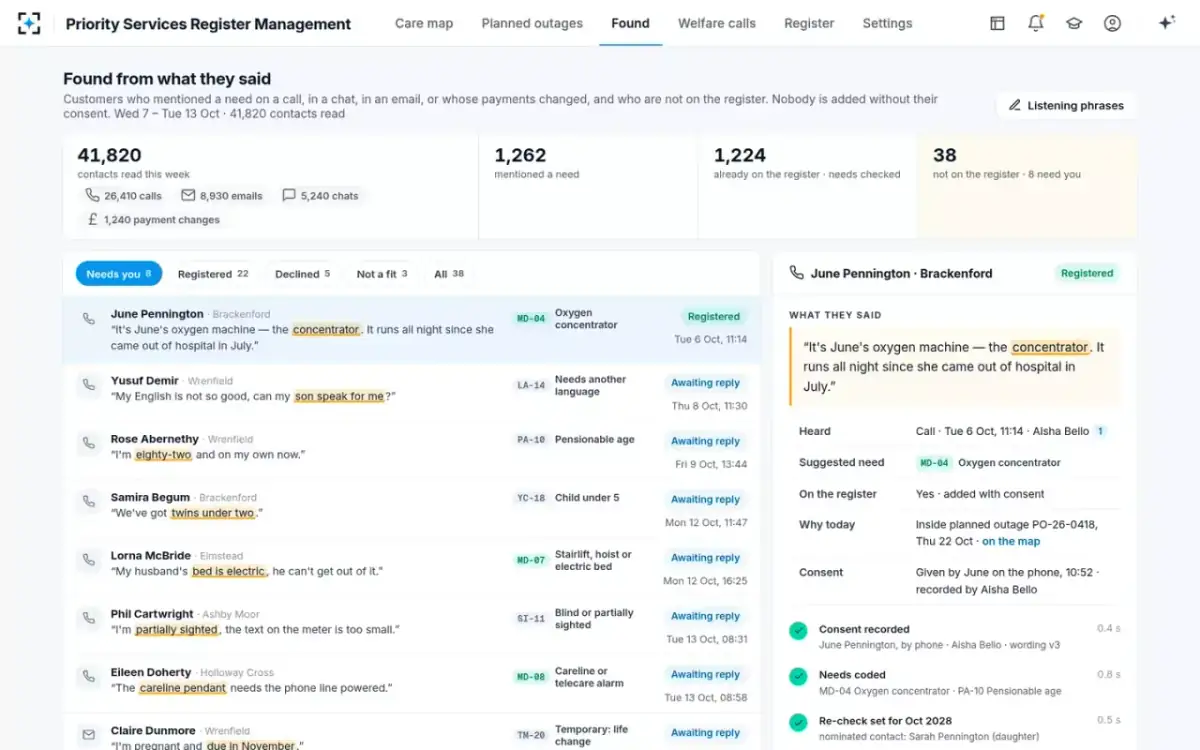The height and width of the screenshot is (750, 1200).
Task: Click the app logo icon
Action: pos(29,23)
